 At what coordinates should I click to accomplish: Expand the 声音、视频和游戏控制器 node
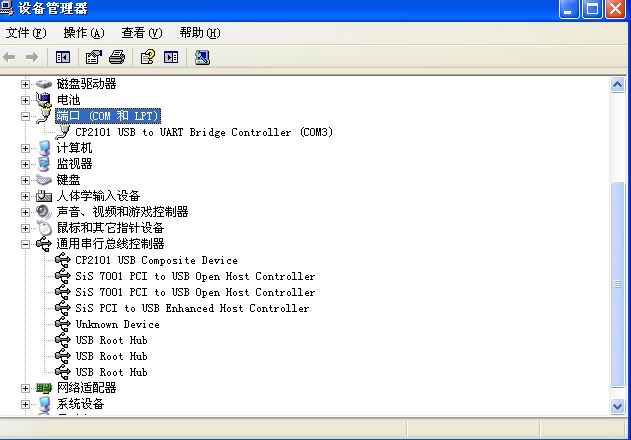pyautogui.click(x=26, y=212)
